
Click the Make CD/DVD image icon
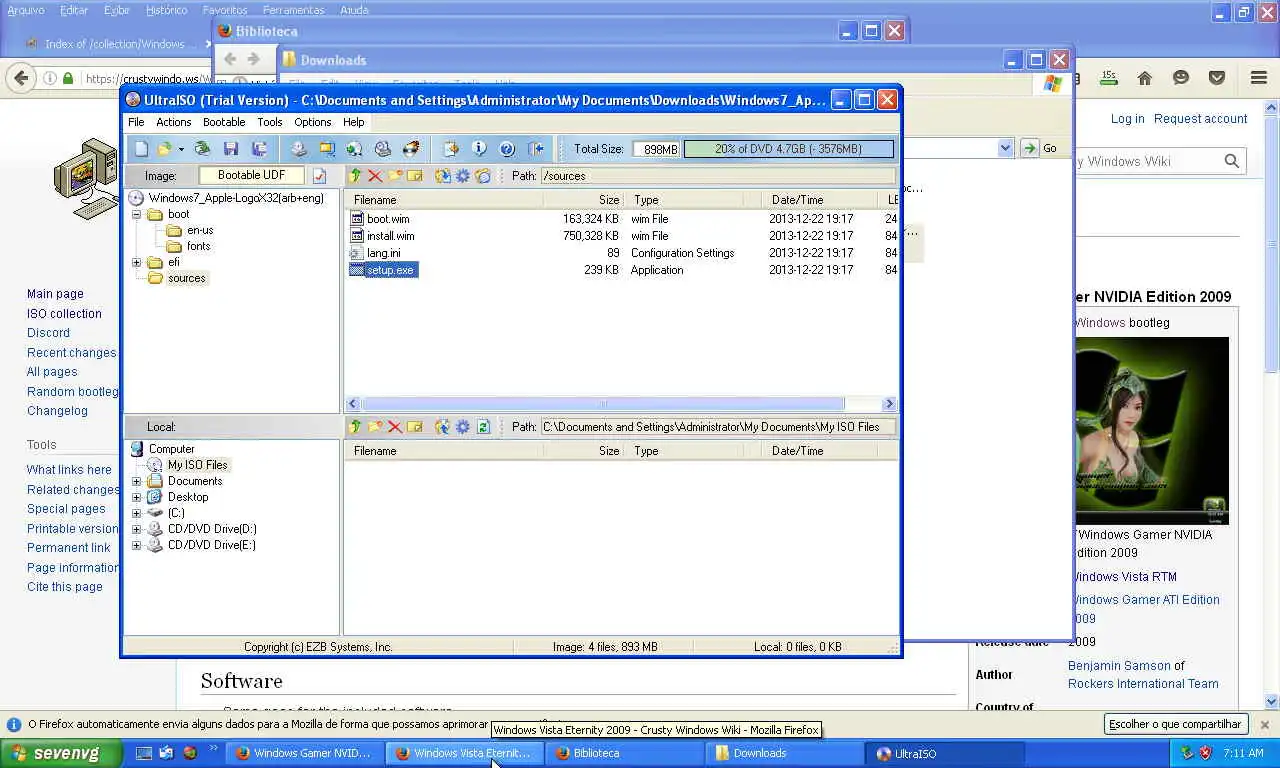point(299,149)
